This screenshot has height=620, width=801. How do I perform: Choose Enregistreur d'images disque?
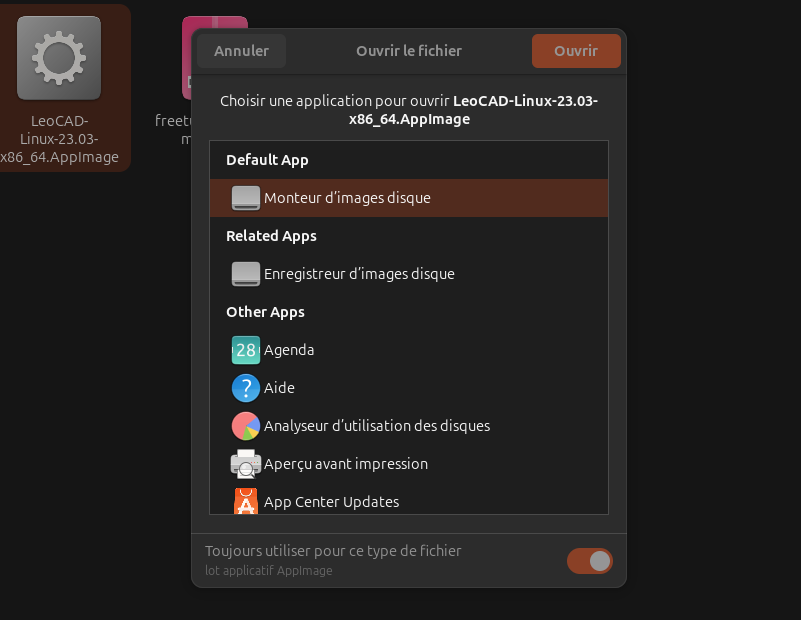point(409,274)
